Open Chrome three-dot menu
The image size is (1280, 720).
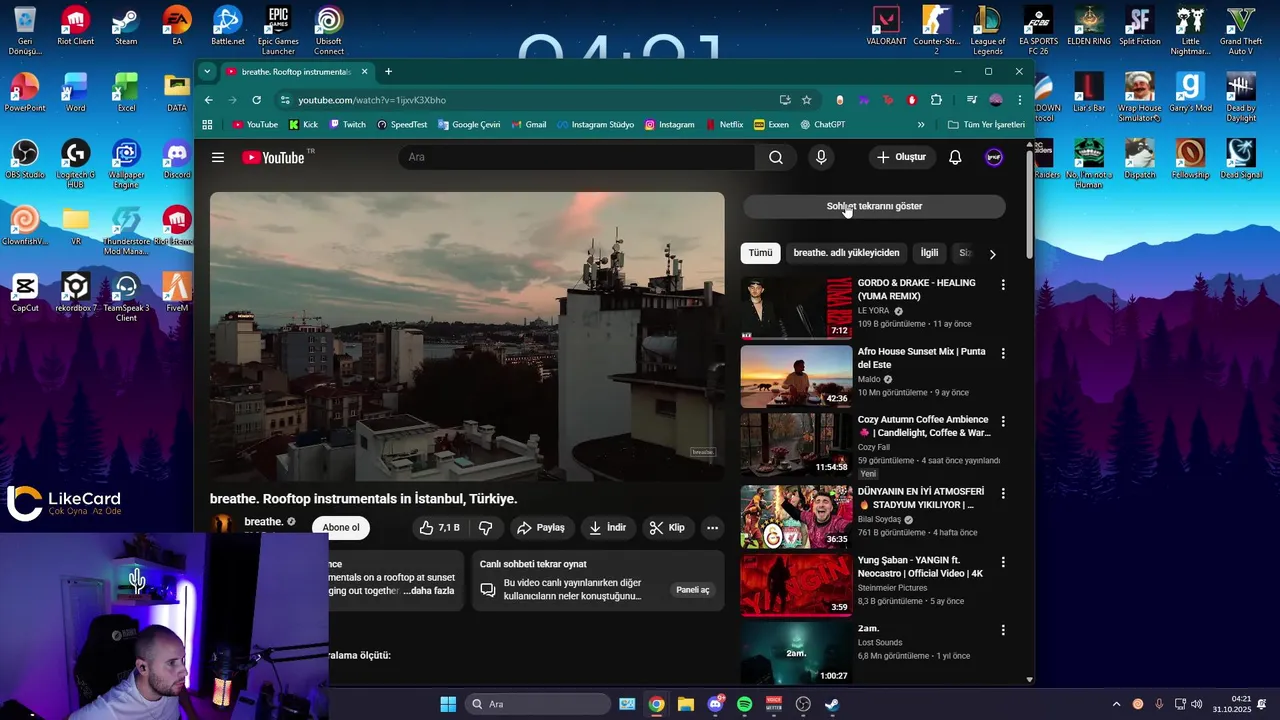(x=1020, y=100)
